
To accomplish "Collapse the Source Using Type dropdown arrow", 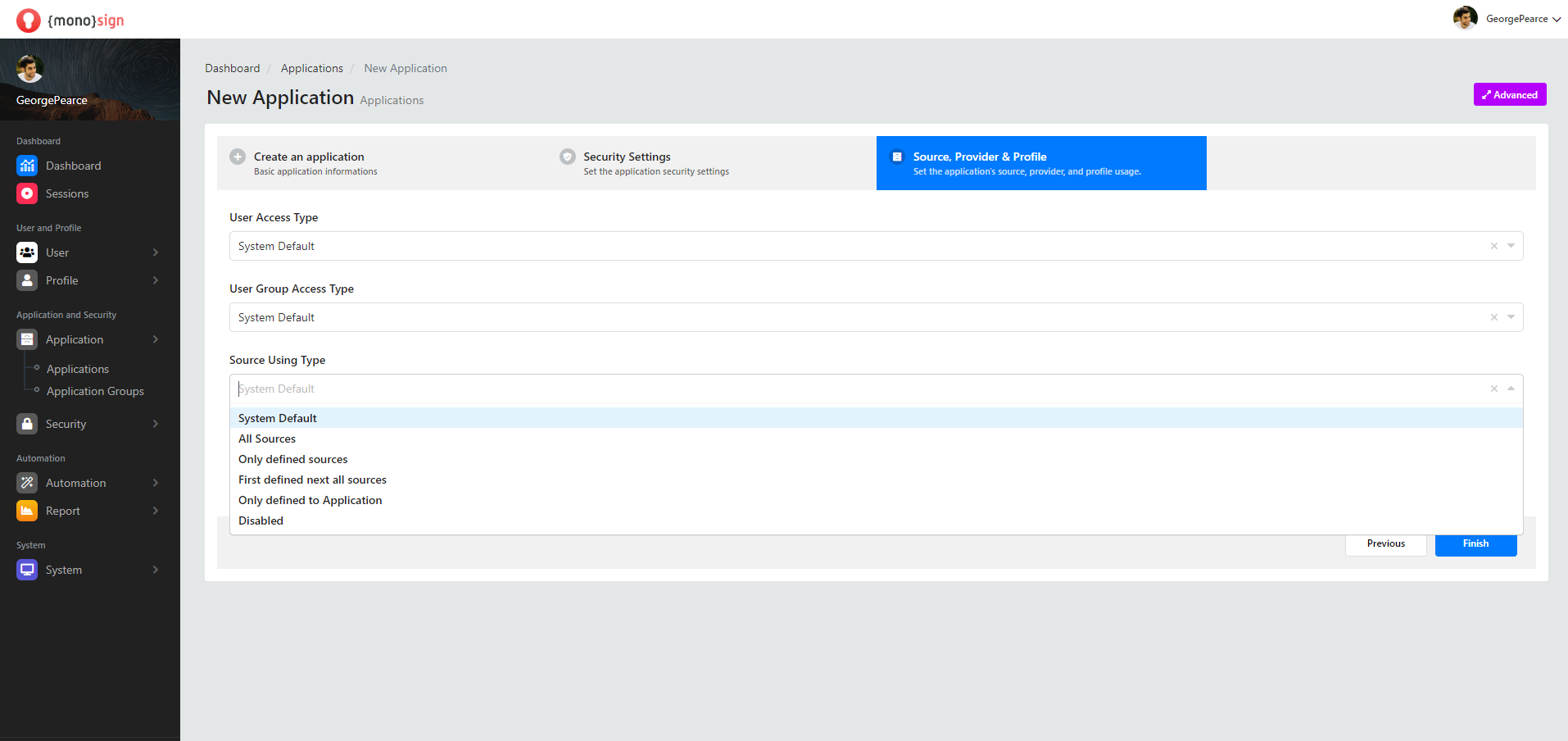I will click(x=1511, y=389).
